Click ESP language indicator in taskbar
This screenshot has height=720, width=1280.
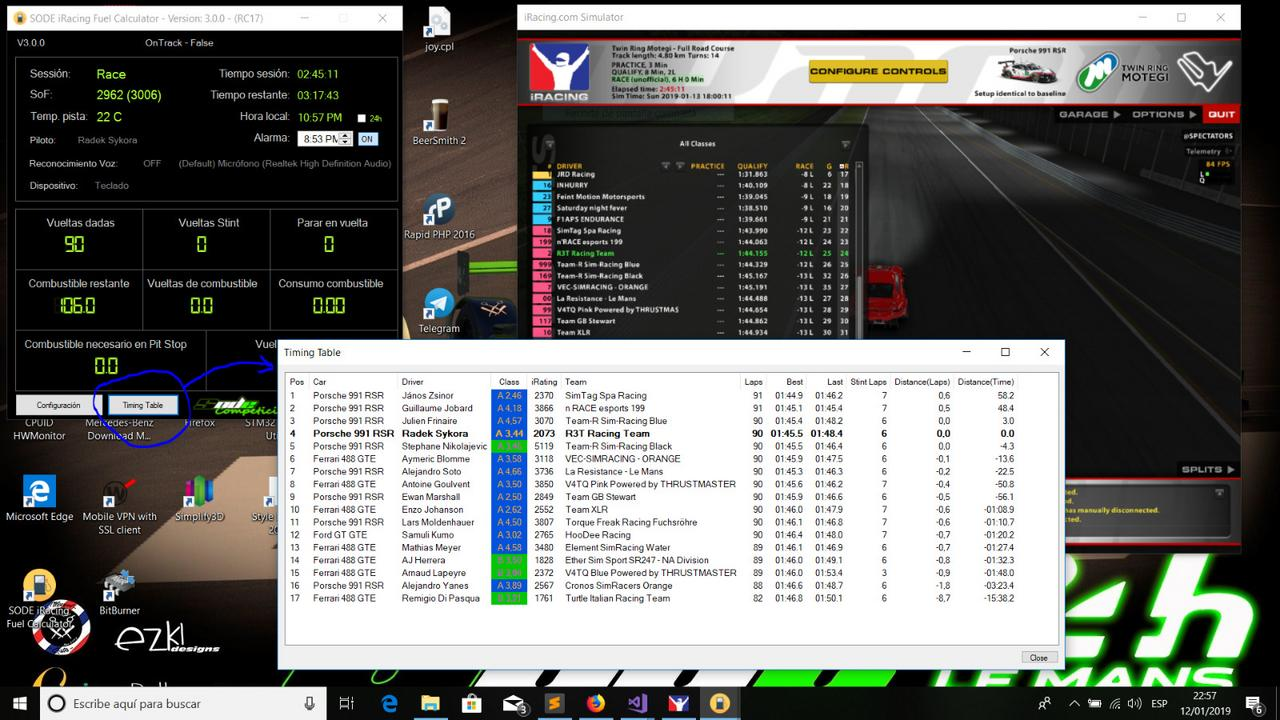(x=1159, y=704)
